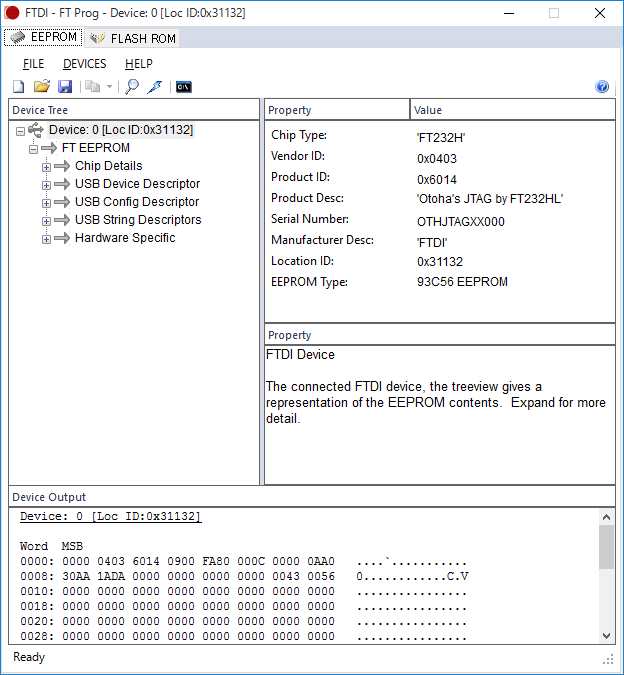Click the arrow icon beside Hardware Specific

62,238
